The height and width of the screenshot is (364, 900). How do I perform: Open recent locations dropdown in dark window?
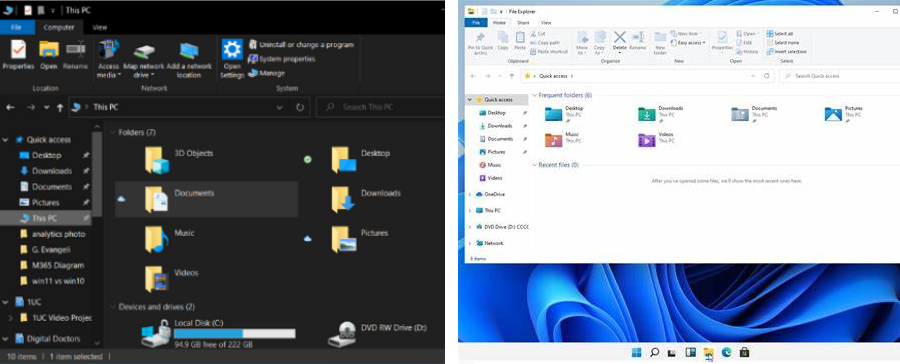46,107
